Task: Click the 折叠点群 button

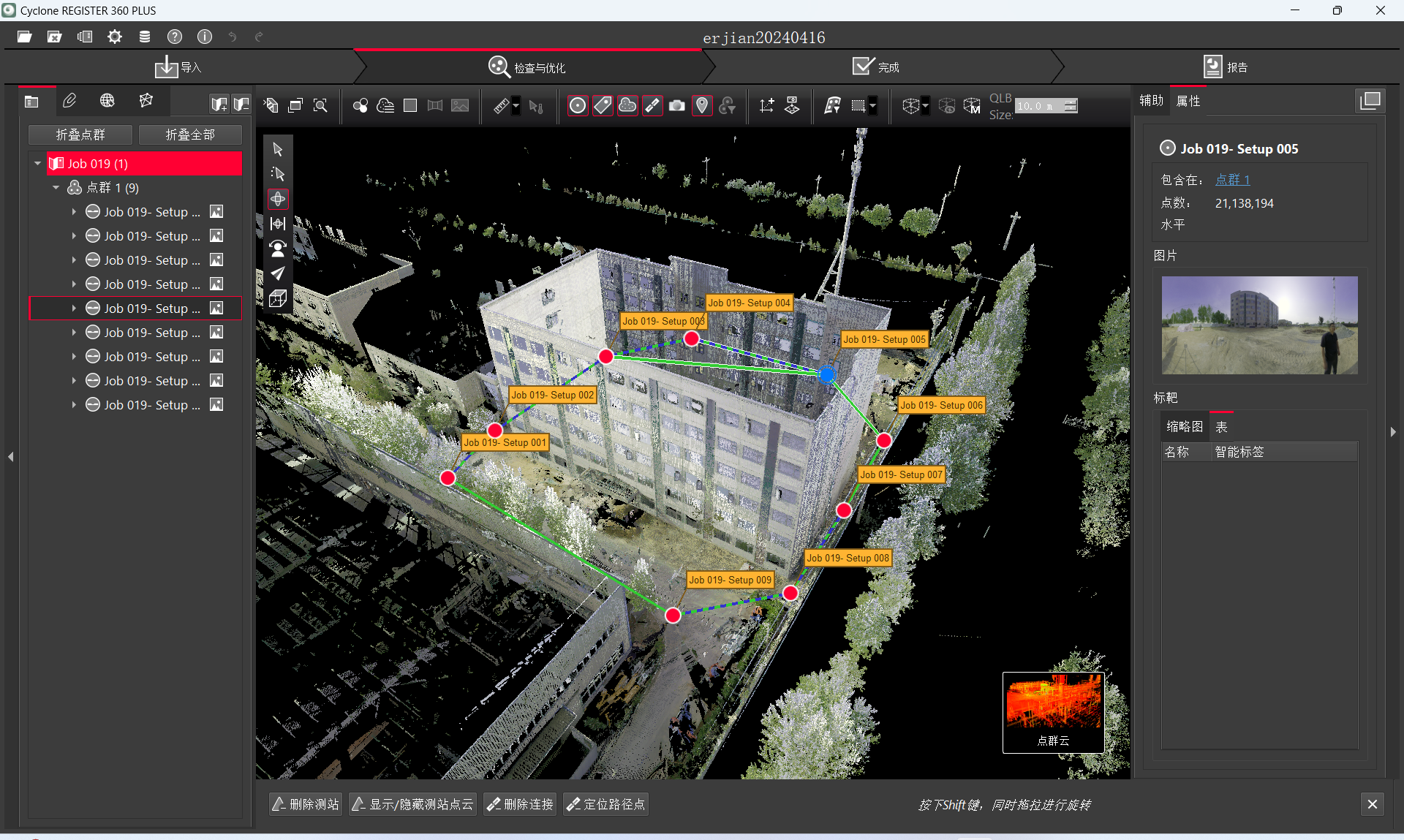Action: tap(80, 135)
